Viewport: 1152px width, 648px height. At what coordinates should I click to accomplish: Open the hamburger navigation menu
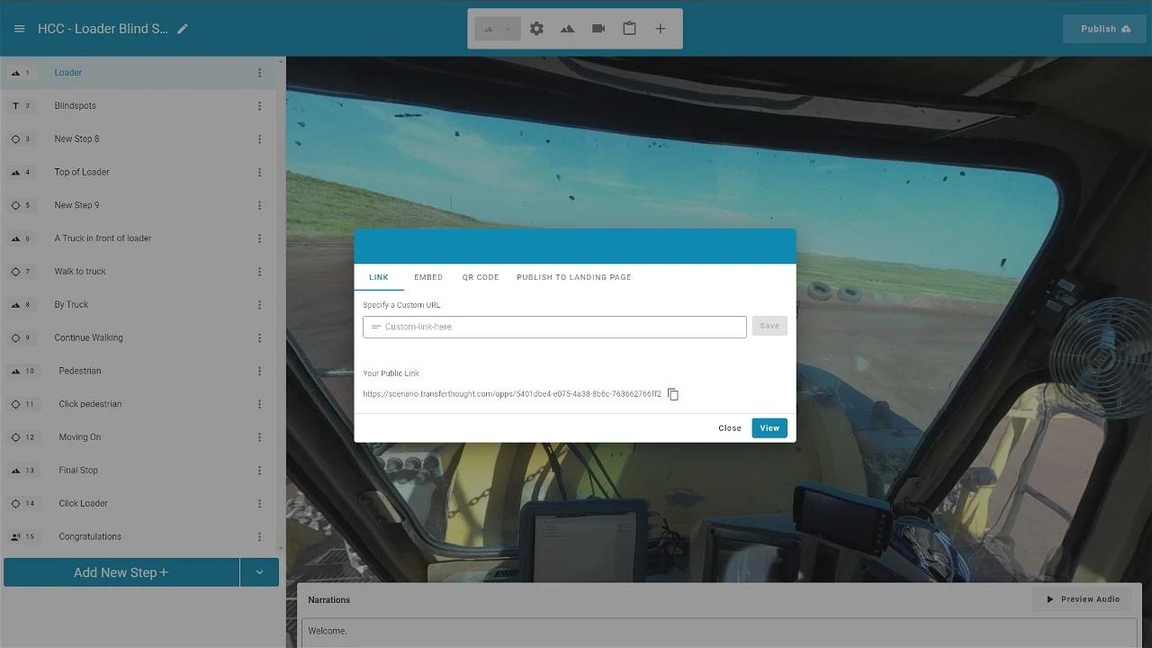tap(19, 29)
